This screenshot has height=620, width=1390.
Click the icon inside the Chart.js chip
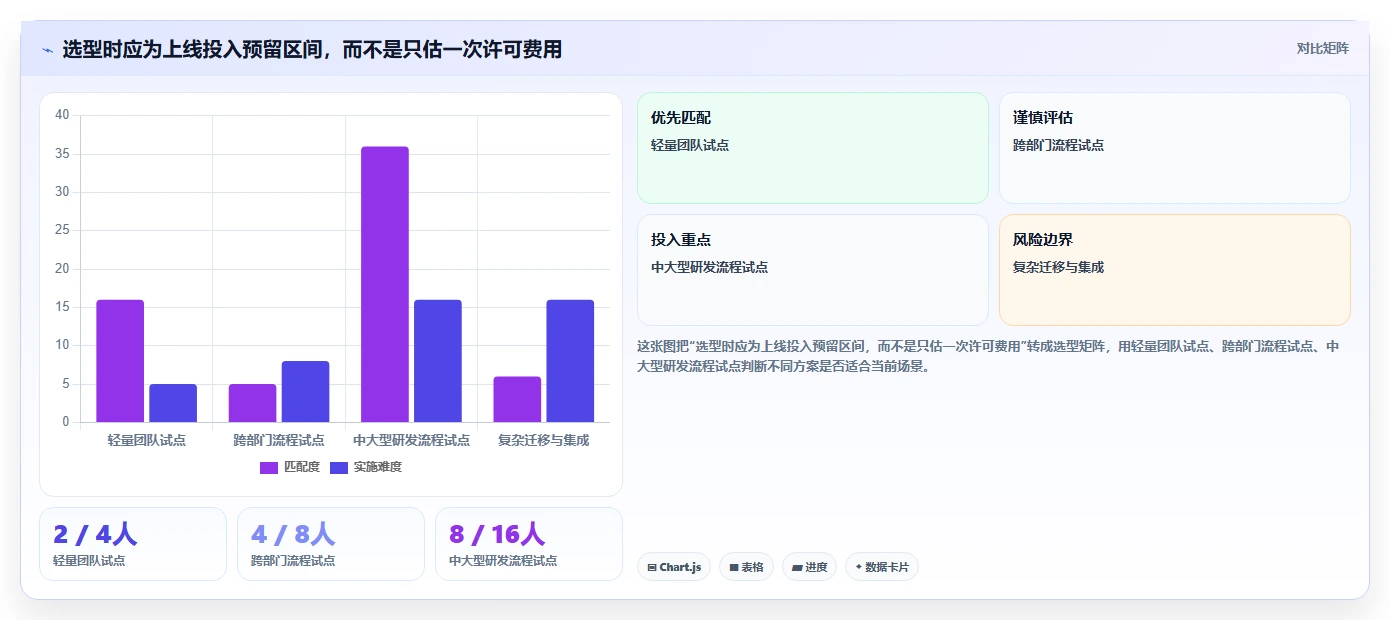(652, 567)
